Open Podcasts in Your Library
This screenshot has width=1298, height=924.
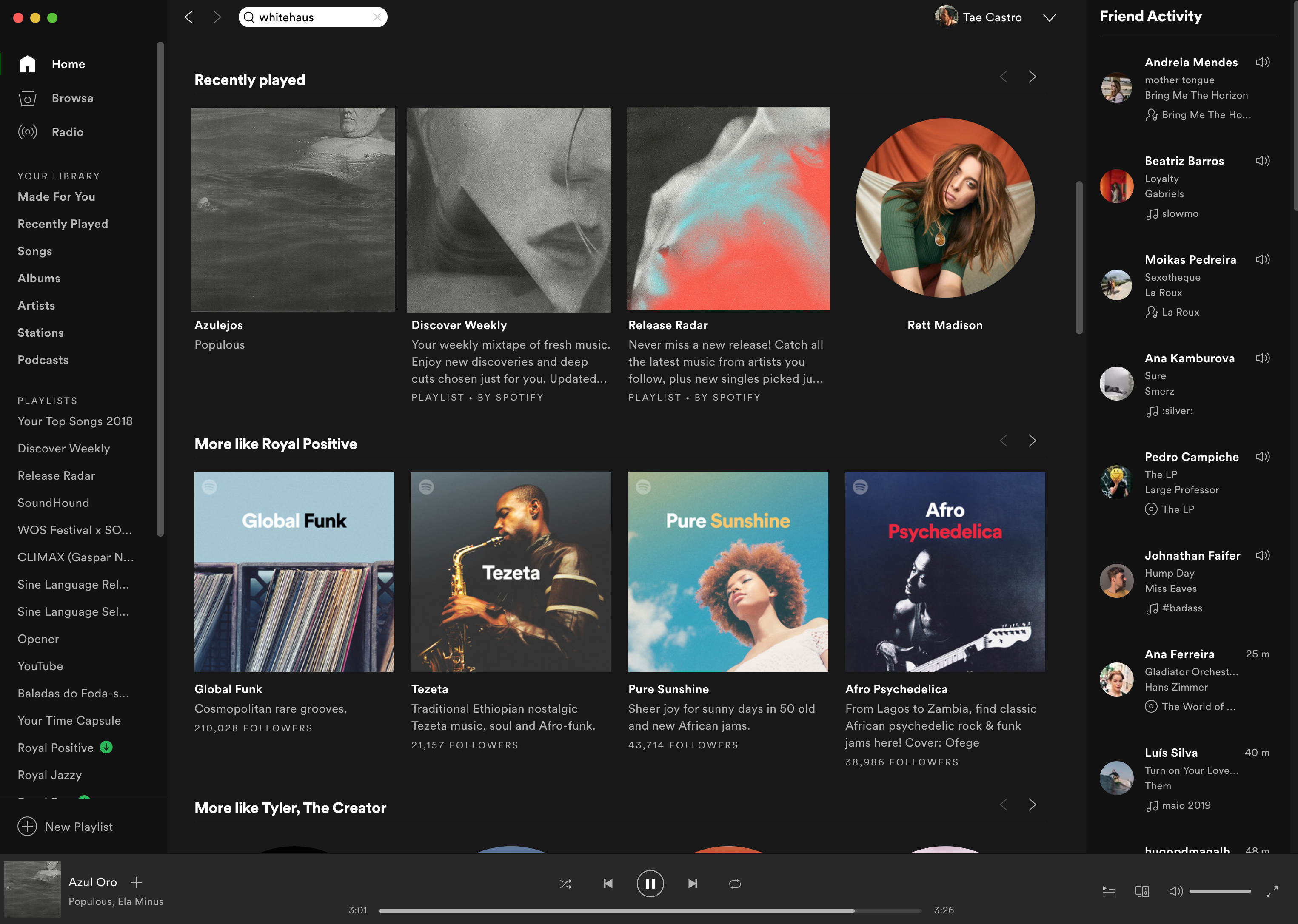tap(43, 360)
